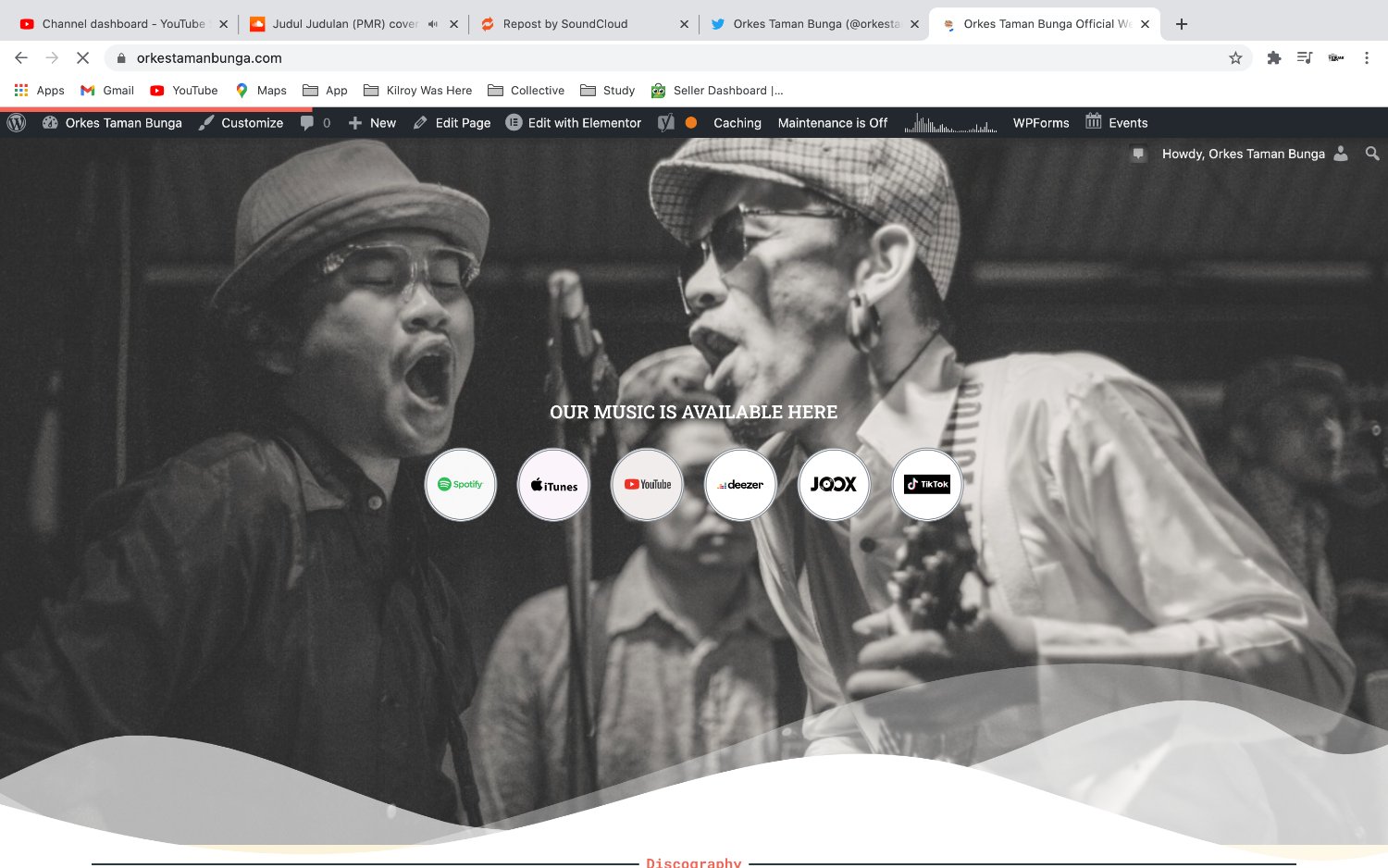Open the WPForms admin menu
The width and height of the screenshot is (1388, 868).
pyautogui.click(x=1041, y=122)
